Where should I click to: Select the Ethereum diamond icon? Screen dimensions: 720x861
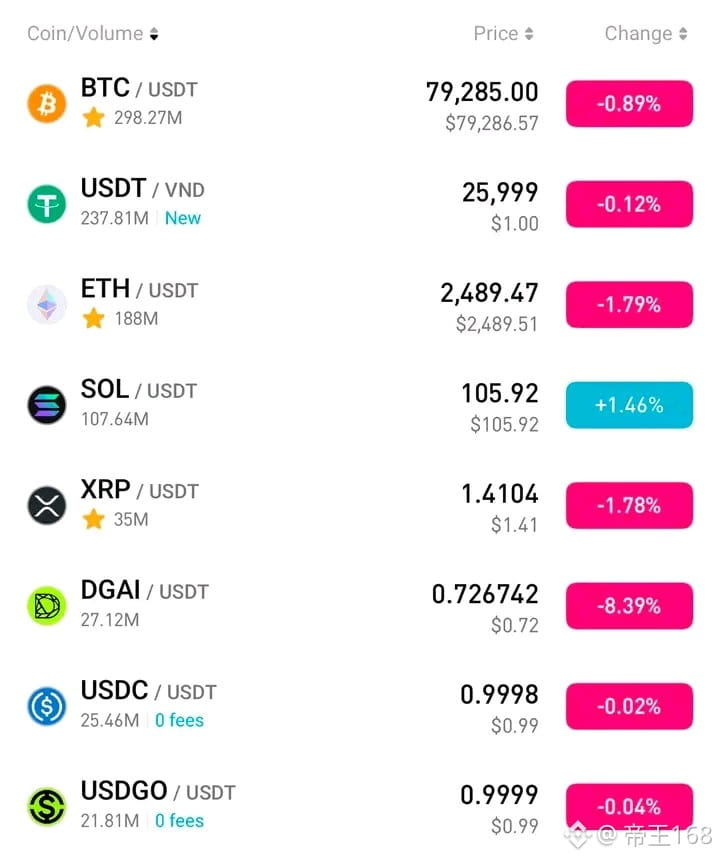pyautogui.click(x=47, y=305)
